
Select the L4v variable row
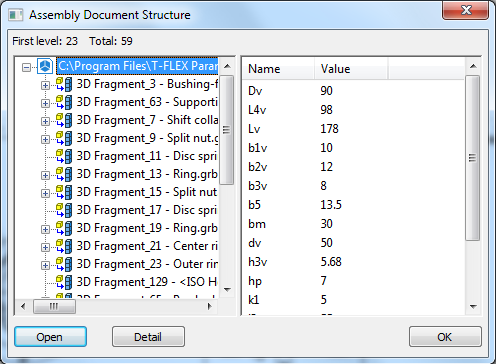pos(353,110)
